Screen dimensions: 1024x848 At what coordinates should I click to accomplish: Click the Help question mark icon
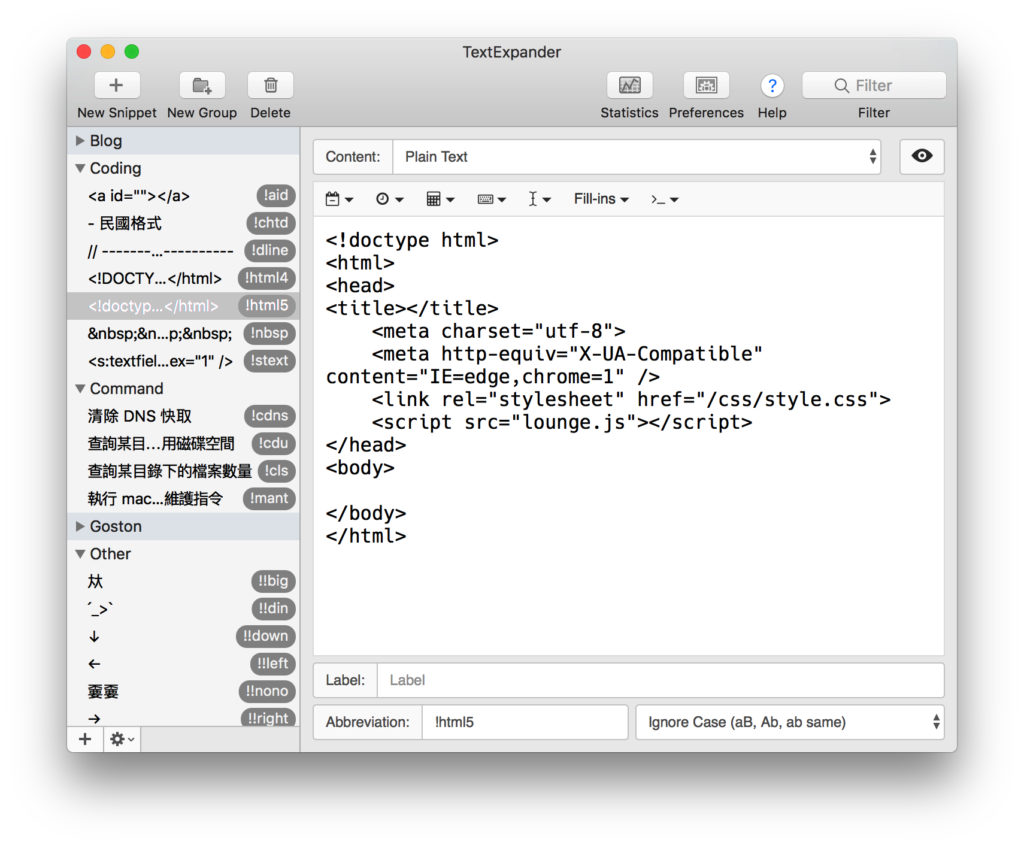click(x=772, y=86)
